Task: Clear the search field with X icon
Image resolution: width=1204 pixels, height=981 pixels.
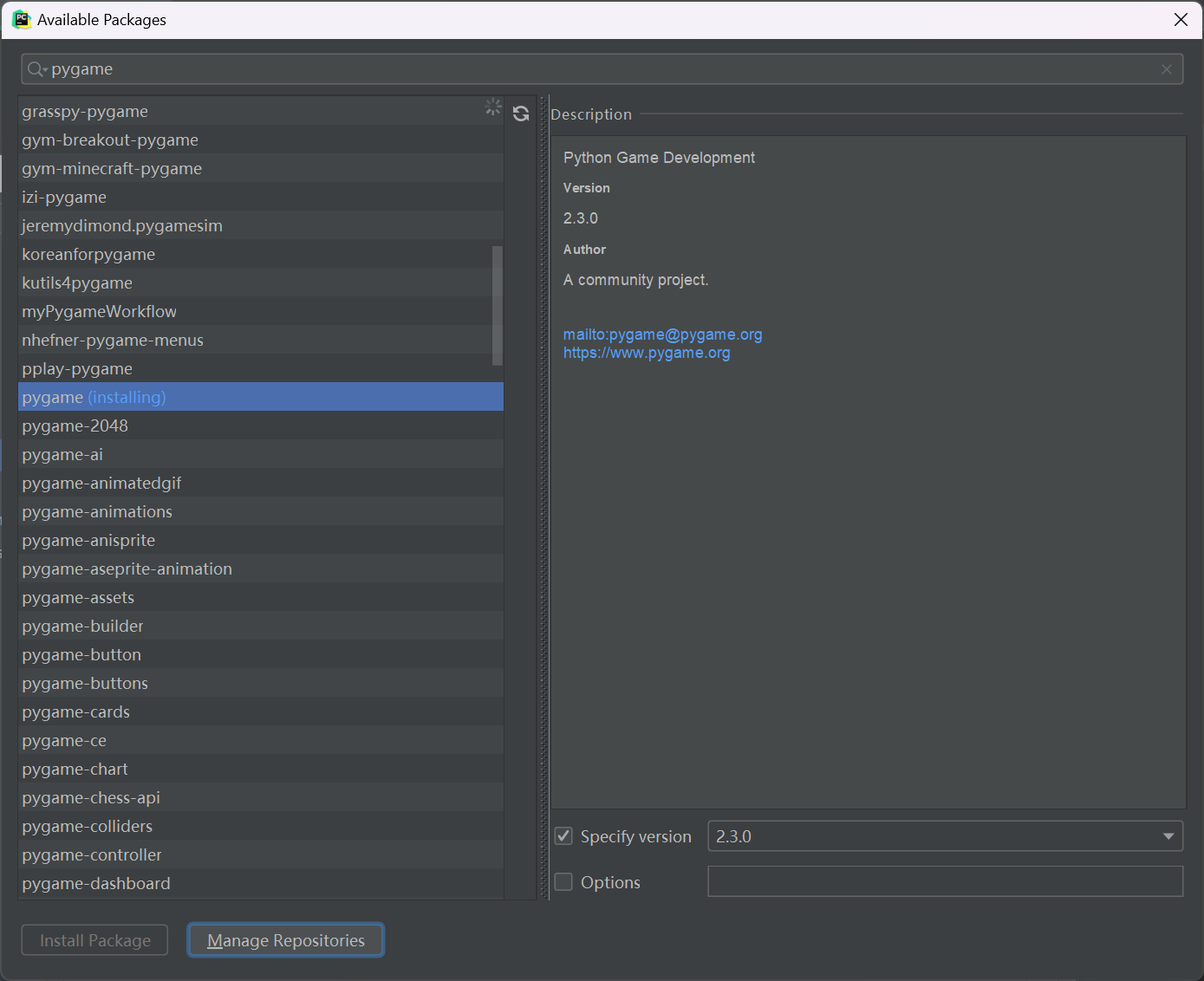Action: point(1167,69)
